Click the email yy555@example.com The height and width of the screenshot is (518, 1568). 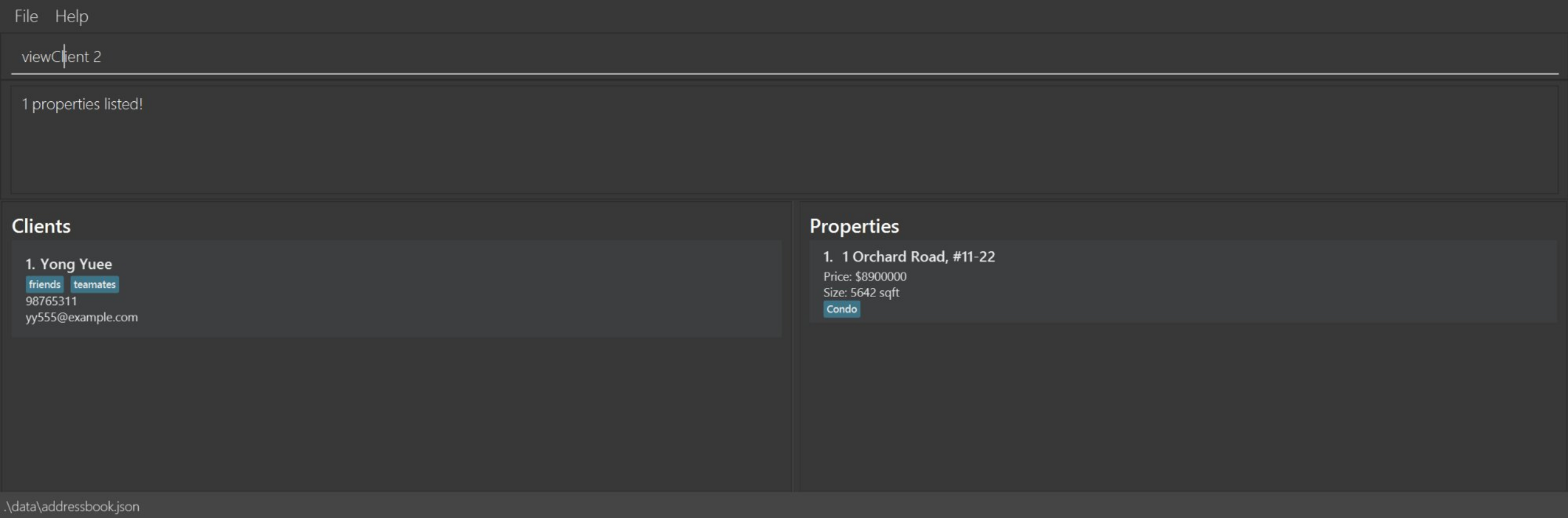82,317
